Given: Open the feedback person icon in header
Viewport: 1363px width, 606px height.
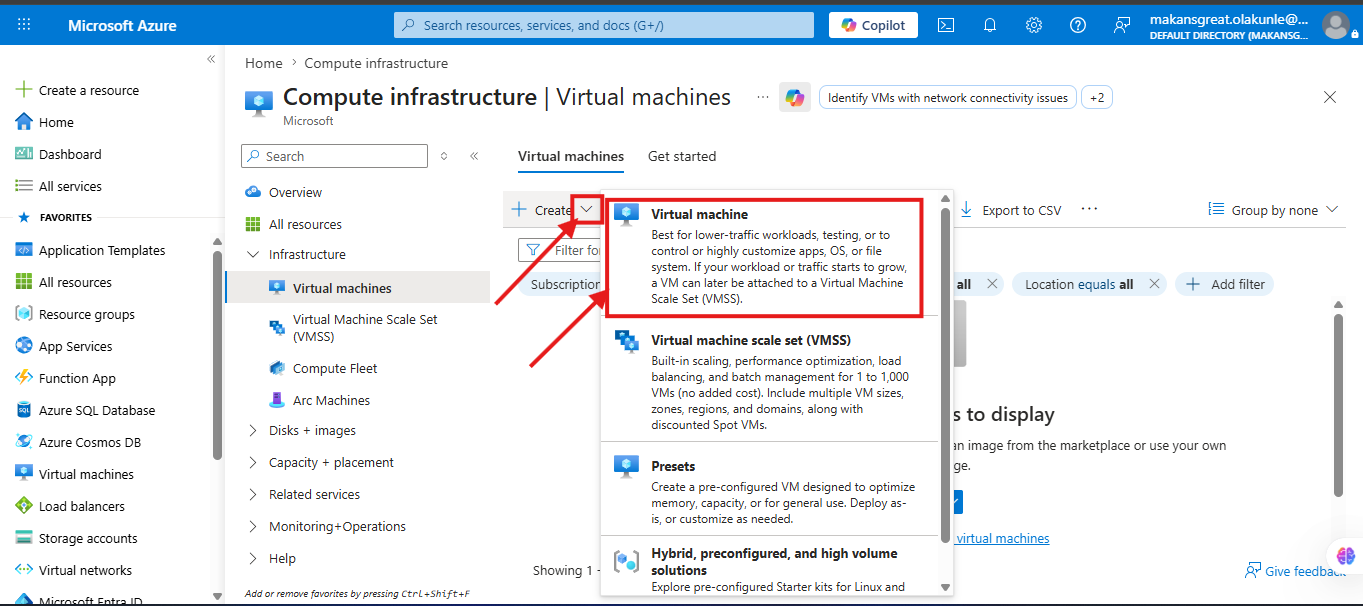Looking at the screenshot, I should coord(1122,25).
